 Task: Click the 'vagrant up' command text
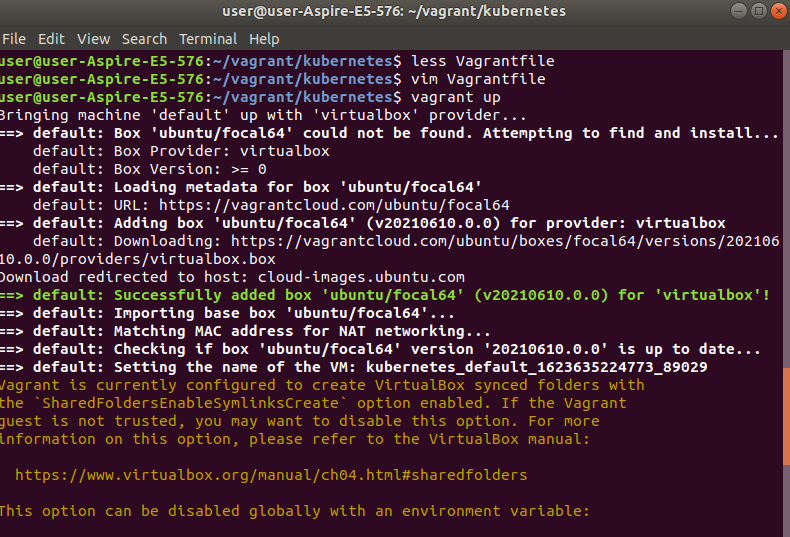456,97
